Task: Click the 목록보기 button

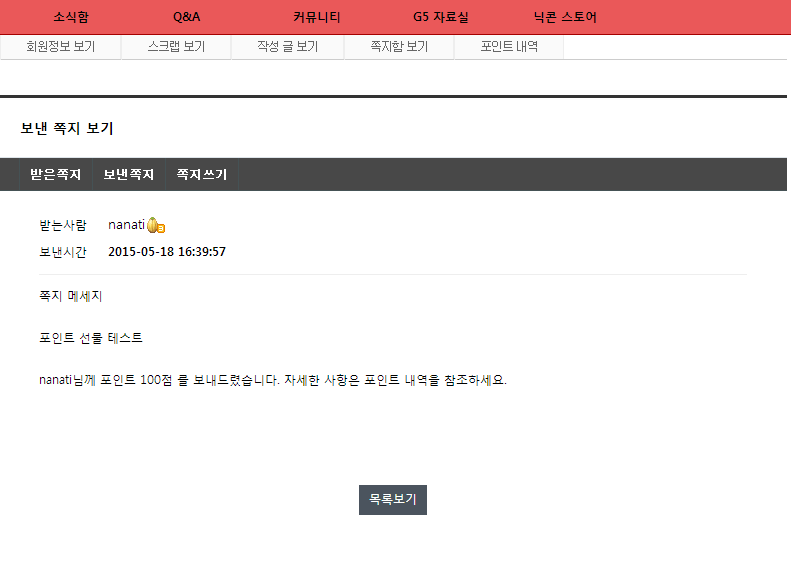Action: (x=393, y=500)
